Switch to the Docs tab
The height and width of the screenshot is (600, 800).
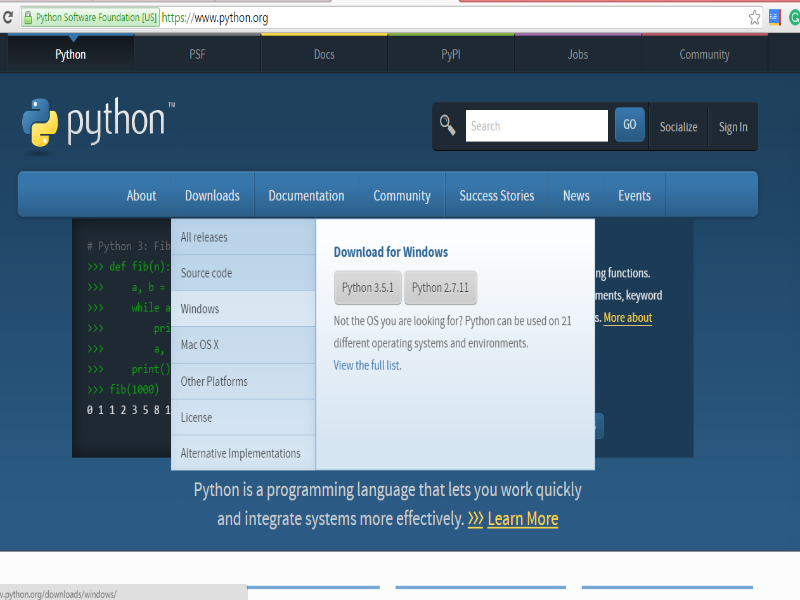coord(323,54)
